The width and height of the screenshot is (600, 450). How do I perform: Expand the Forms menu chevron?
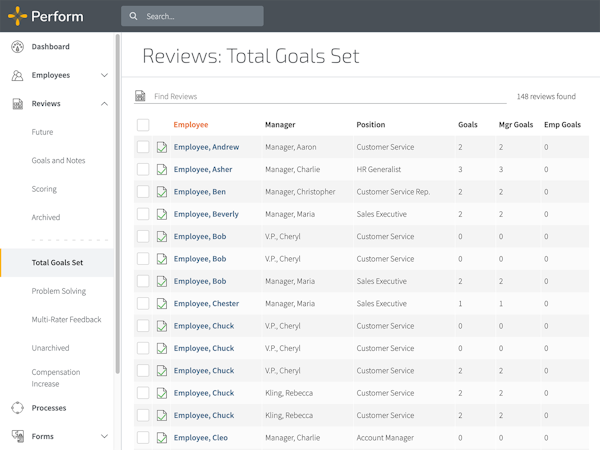(104, 436)
